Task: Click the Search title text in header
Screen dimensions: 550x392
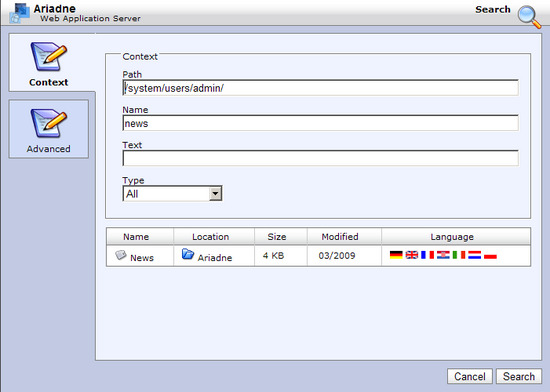Action: click(x=492, y=9)
